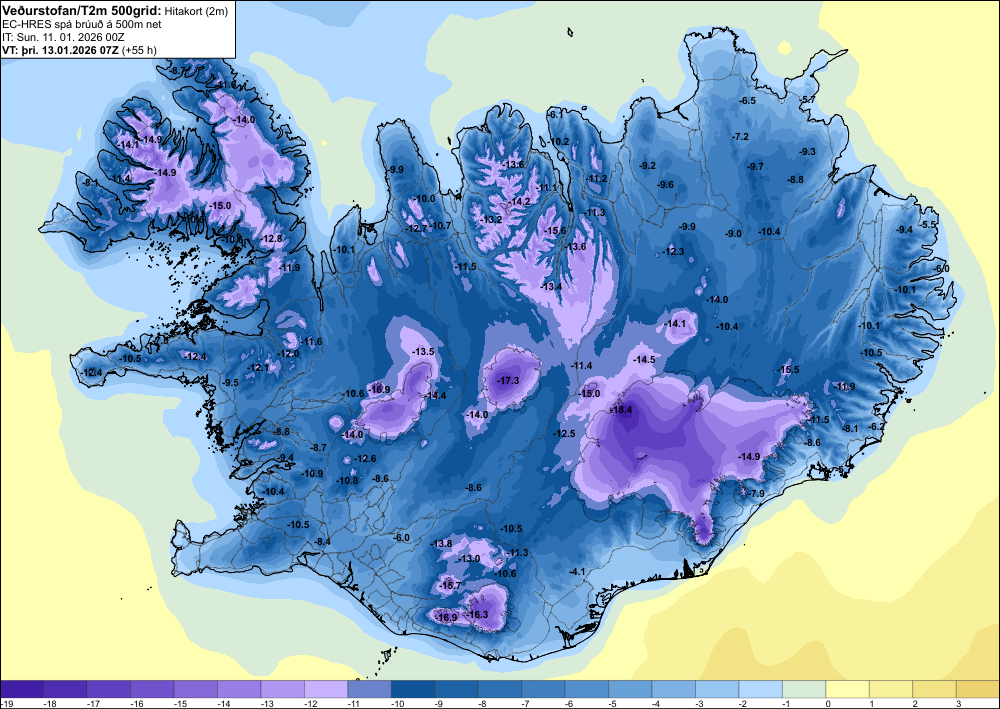Select the -12.8 temperature label
This screenshot has width=1000, height=709.
[x=272, y=238]
